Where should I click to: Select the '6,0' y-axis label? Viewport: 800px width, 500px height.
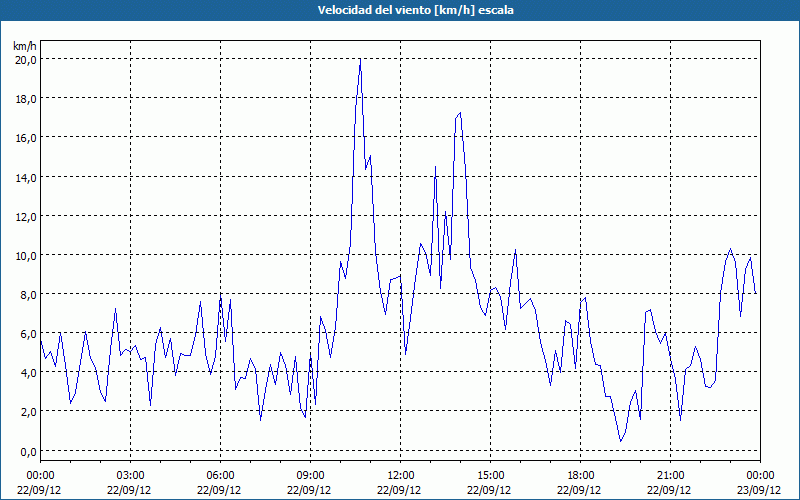tap(28, 334)
